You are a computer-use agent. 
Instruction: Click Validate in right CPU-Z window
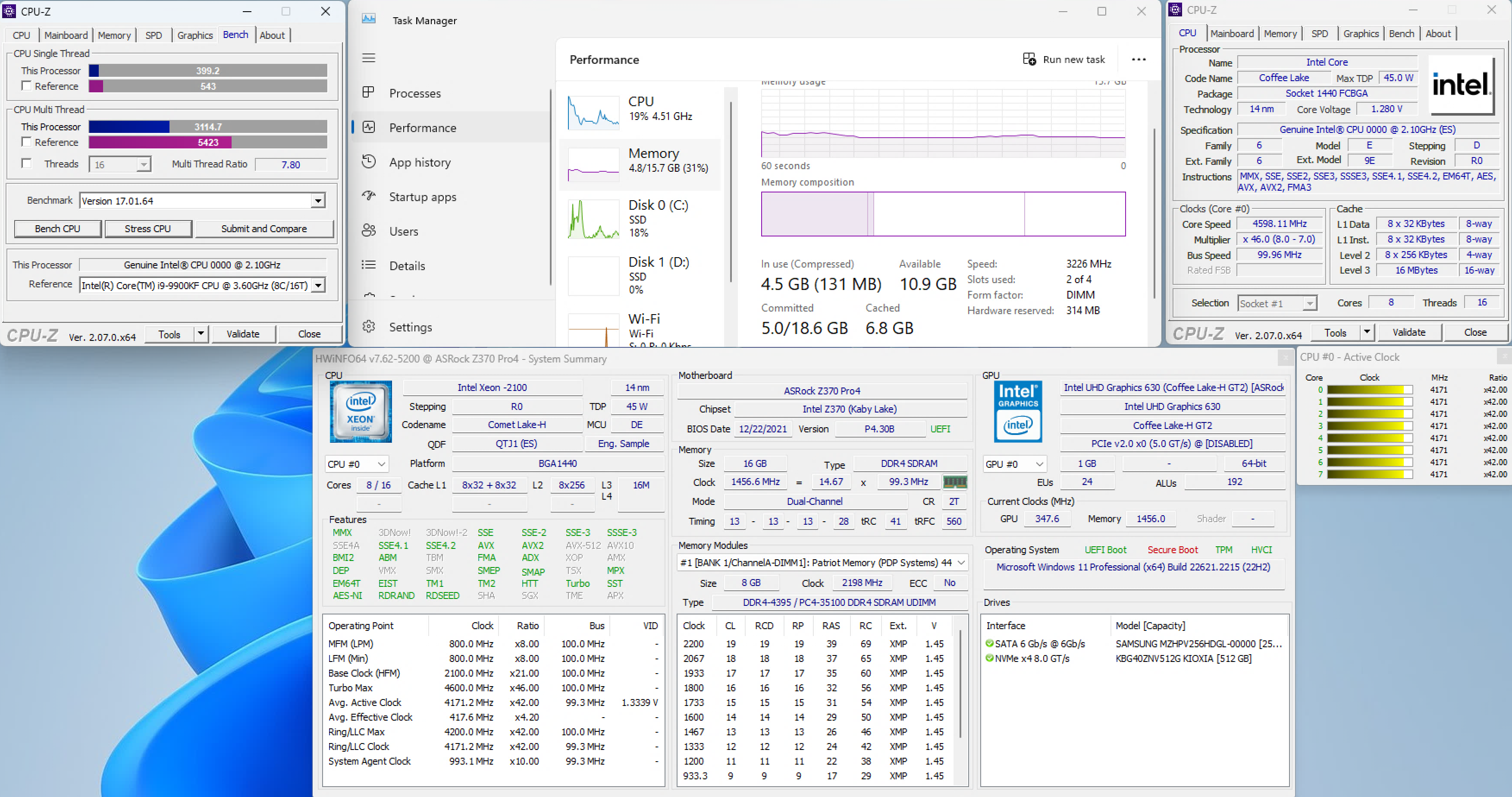pyautogui.click(x=1408, y=332)
